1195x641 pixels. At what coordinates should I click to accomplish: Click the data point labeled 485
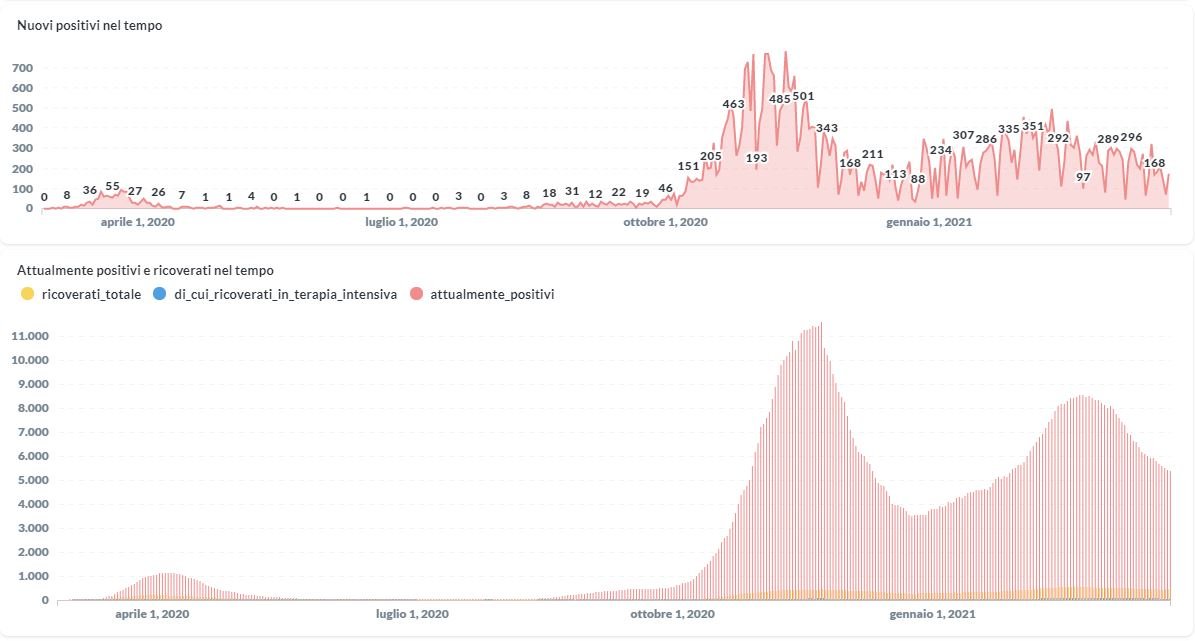pos(780,99)
